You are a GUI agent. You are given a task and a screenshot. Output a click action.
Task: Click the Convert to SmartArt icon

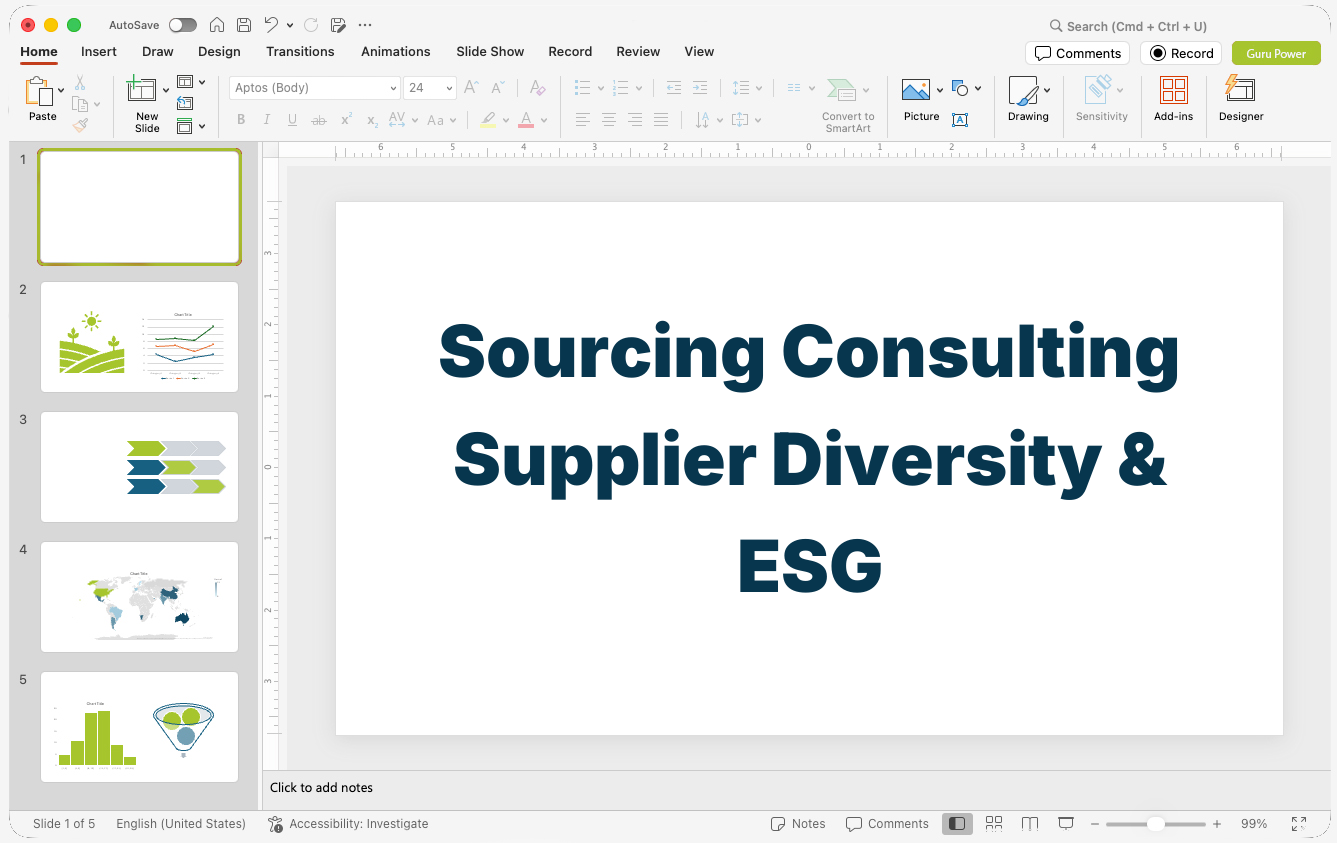(841, 90)
